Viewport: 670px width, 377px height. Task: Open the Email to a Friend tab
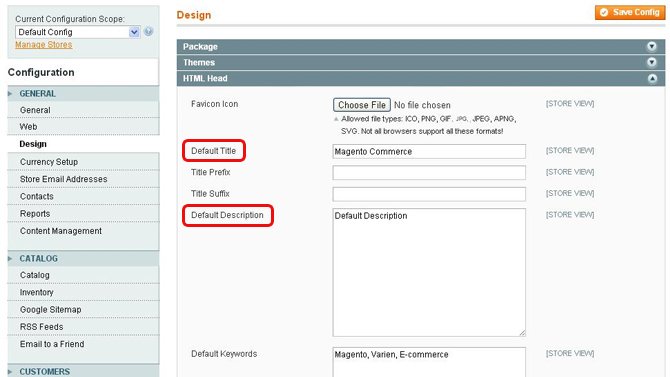coord(83,344)
